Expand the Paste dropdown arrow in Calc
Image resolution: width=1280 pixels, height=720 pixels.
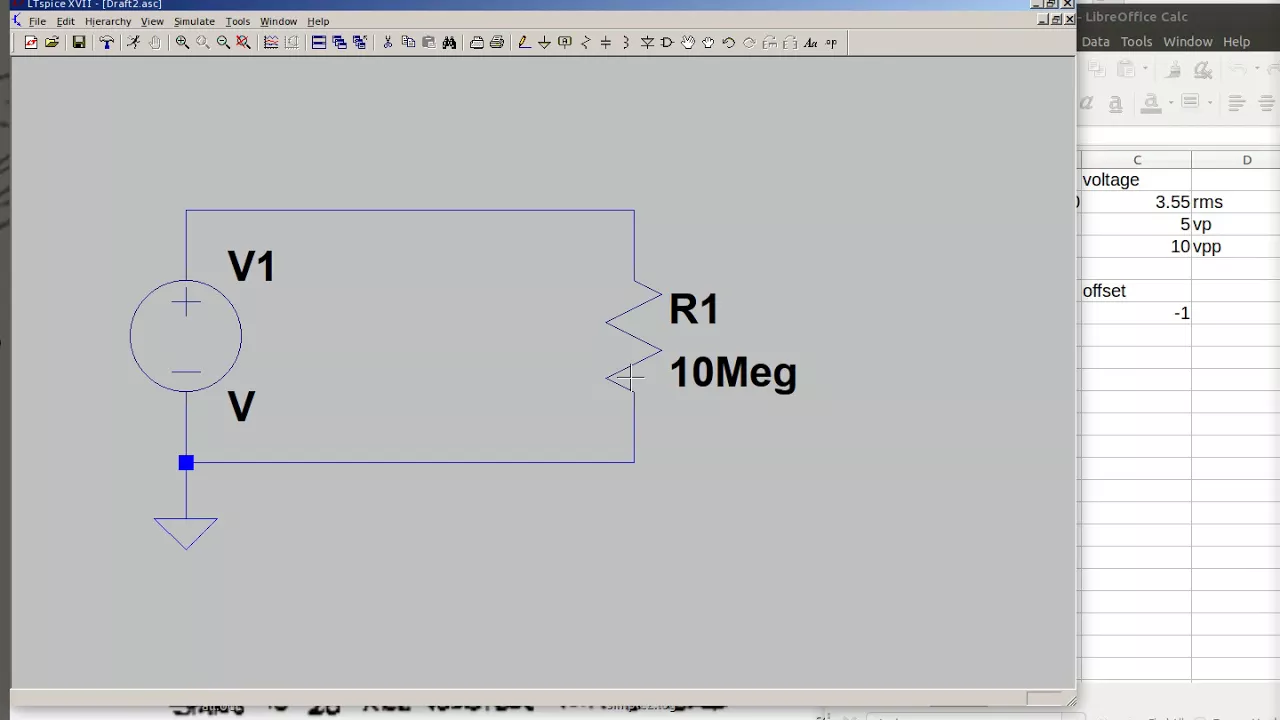click(1145, 68)
